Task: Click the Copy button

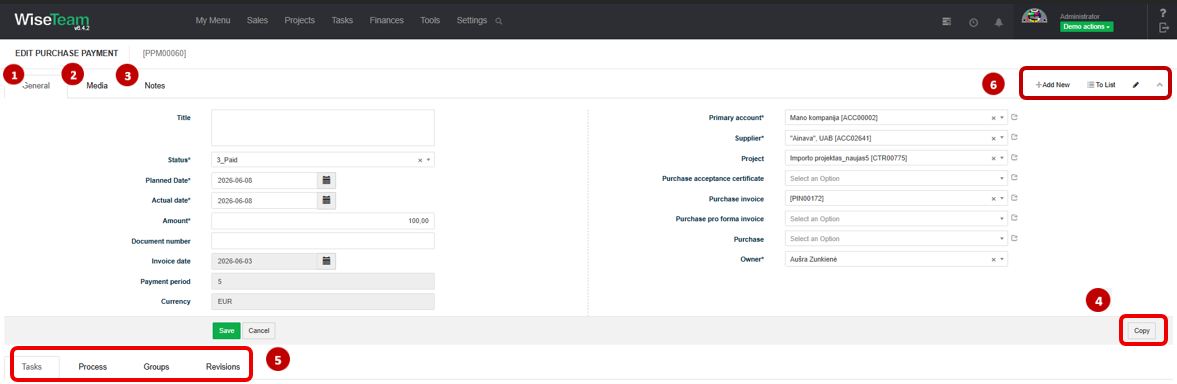Action: tap(1142, 331)
